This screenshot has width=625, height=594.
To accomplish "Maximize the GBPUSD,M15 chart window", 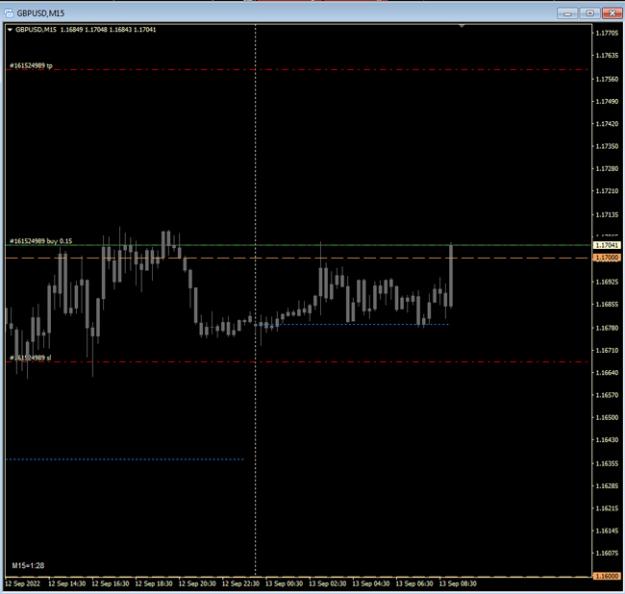I will pyautogui.click(x=590, y=13).
